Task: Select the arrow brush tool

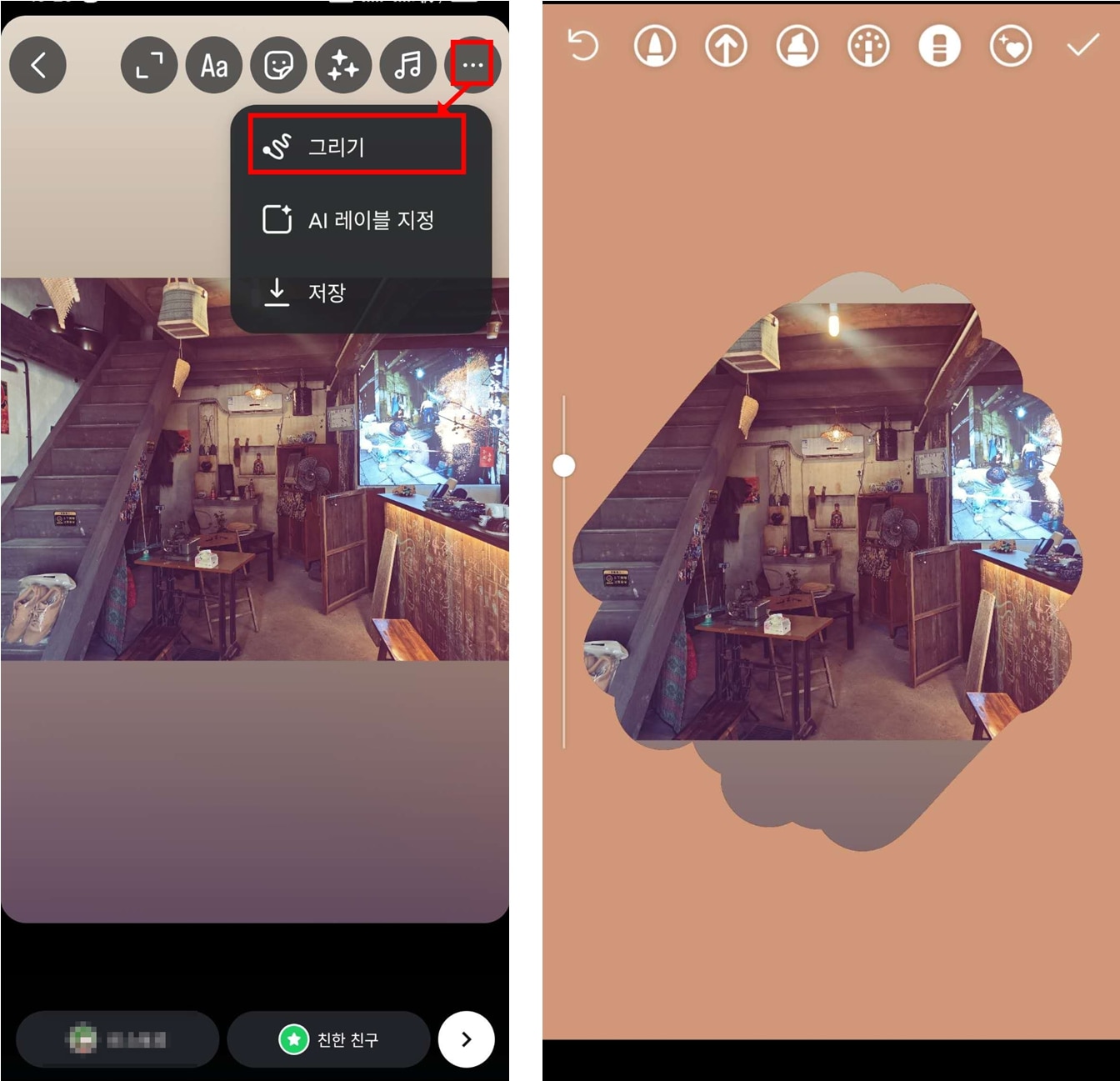Action: 726,46
